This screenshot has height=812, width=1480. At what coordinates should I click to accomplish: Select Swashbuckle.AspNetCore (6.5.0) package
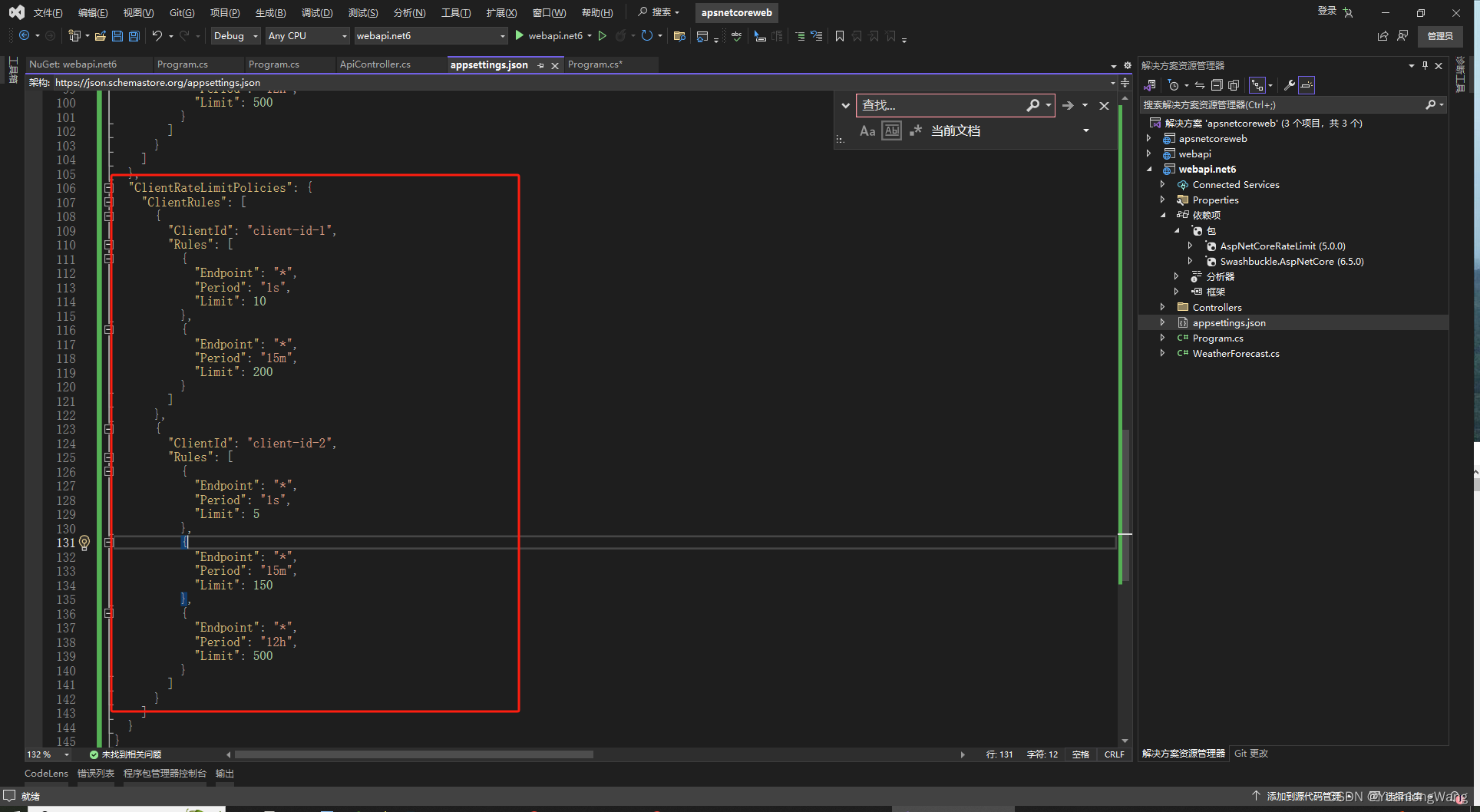pos(1291,262)
